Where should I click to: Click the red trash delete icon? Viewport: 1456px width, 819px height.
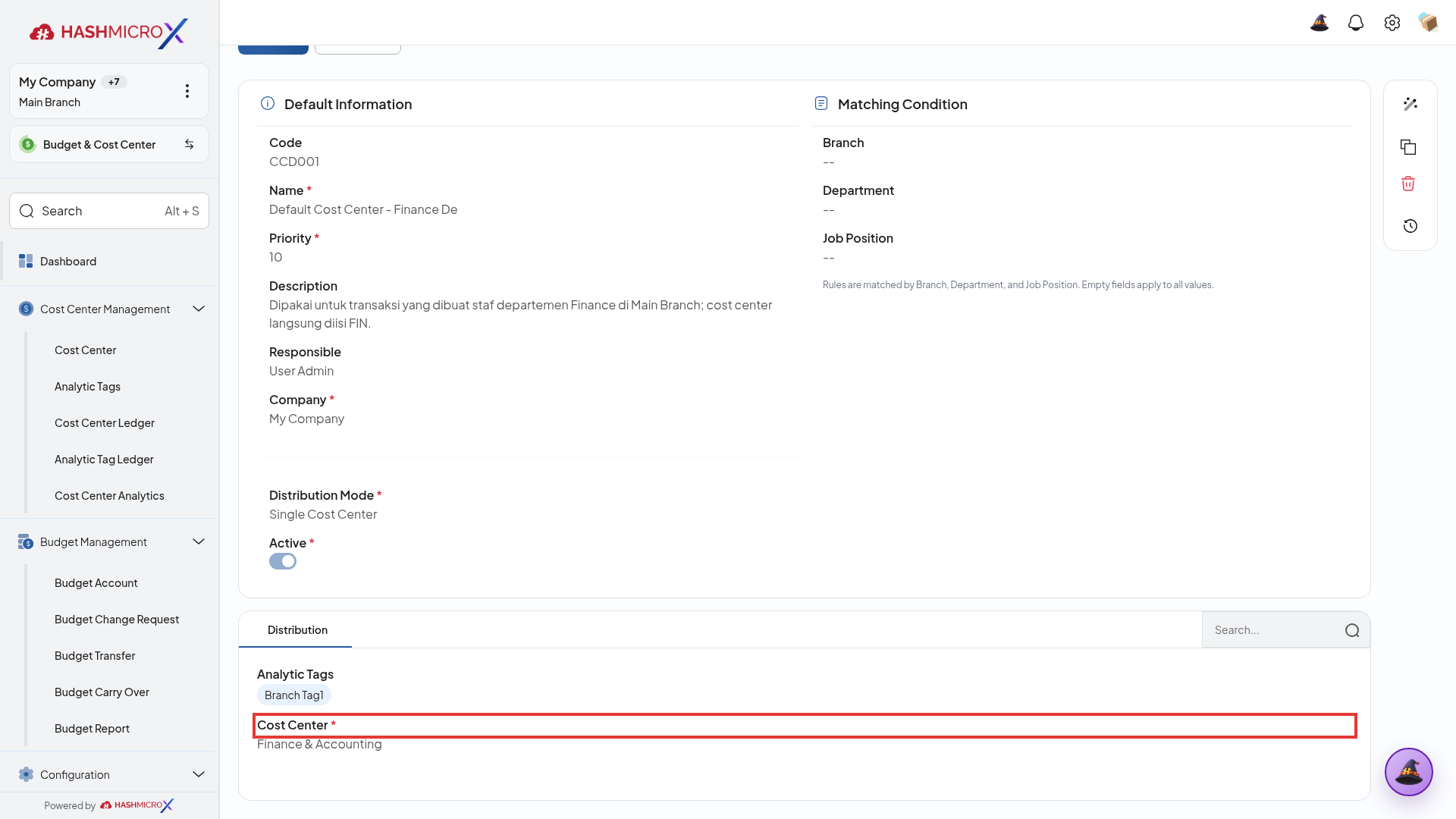1408,184
